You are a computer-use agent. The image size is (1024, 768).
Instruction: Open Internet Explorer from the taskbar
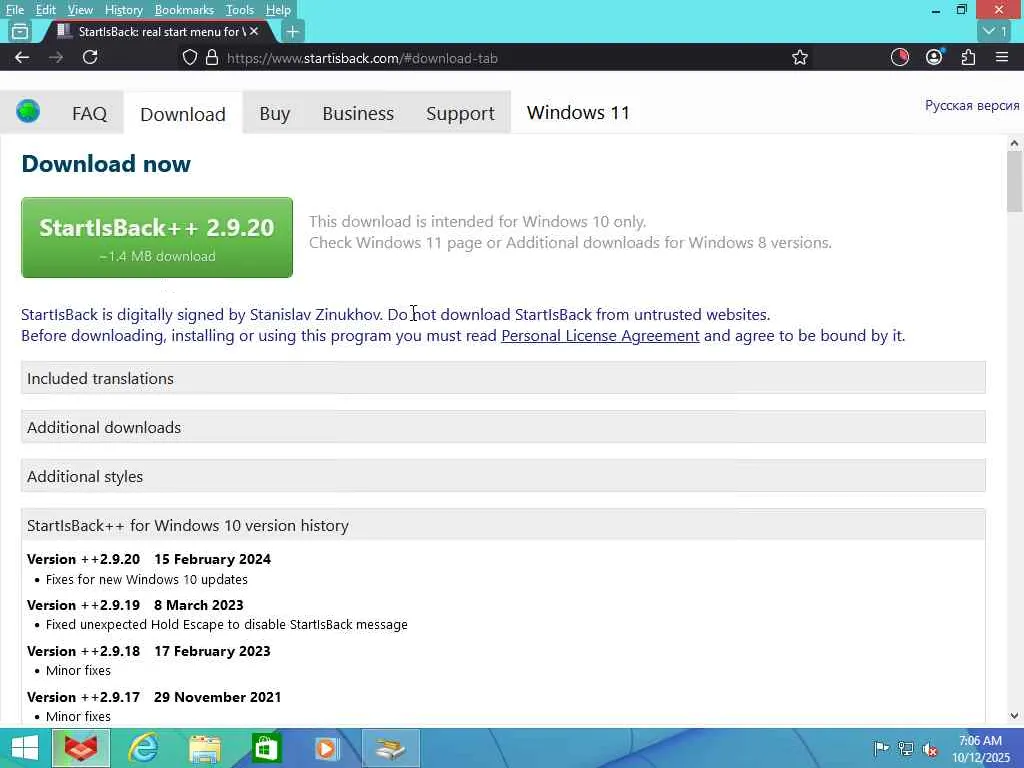143,748
